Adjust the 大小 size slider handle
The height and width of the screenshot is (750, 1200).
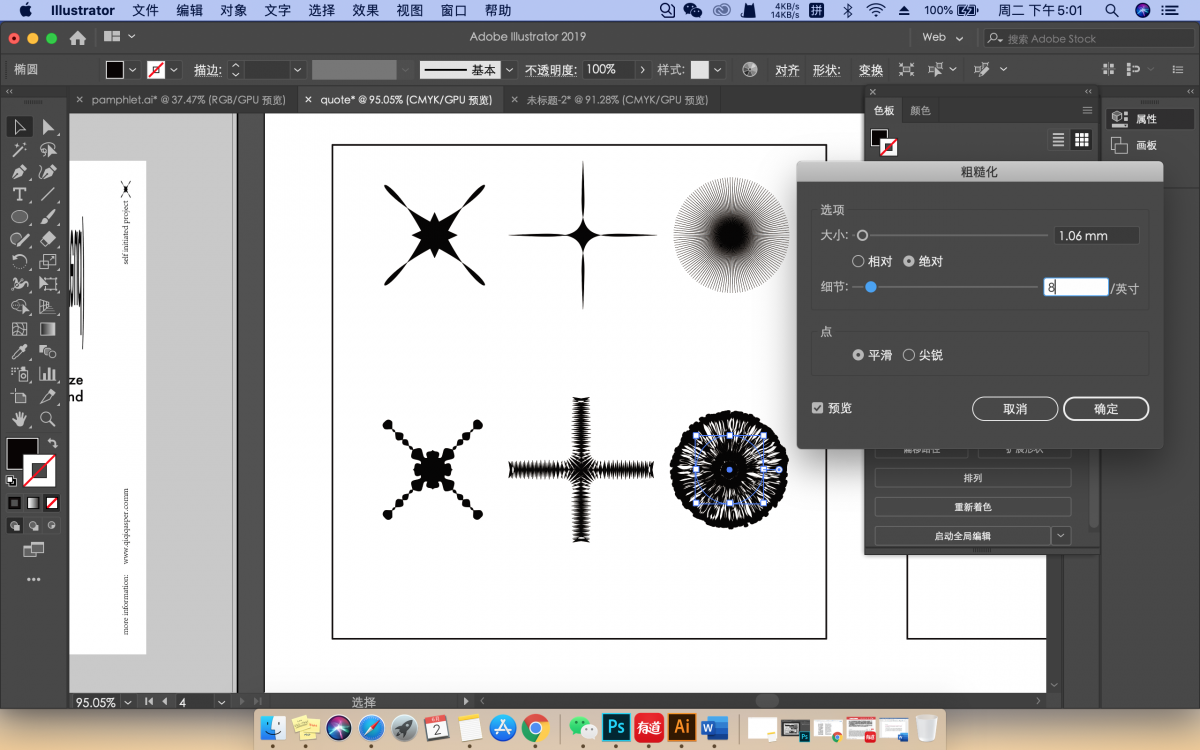(x=862, y=236)
